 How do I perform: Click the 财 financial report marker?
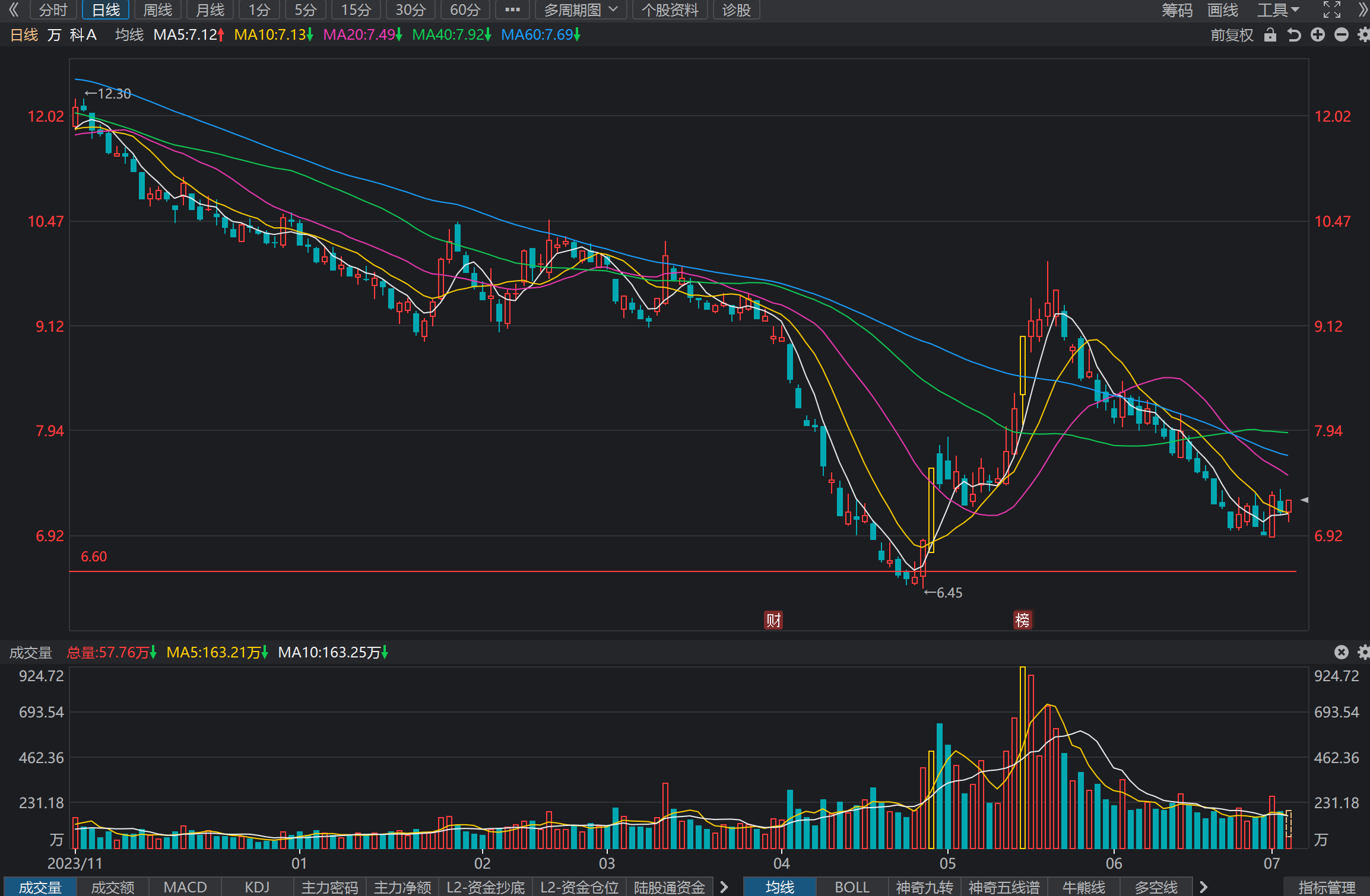pyautogui.click(x=773, y=620)
